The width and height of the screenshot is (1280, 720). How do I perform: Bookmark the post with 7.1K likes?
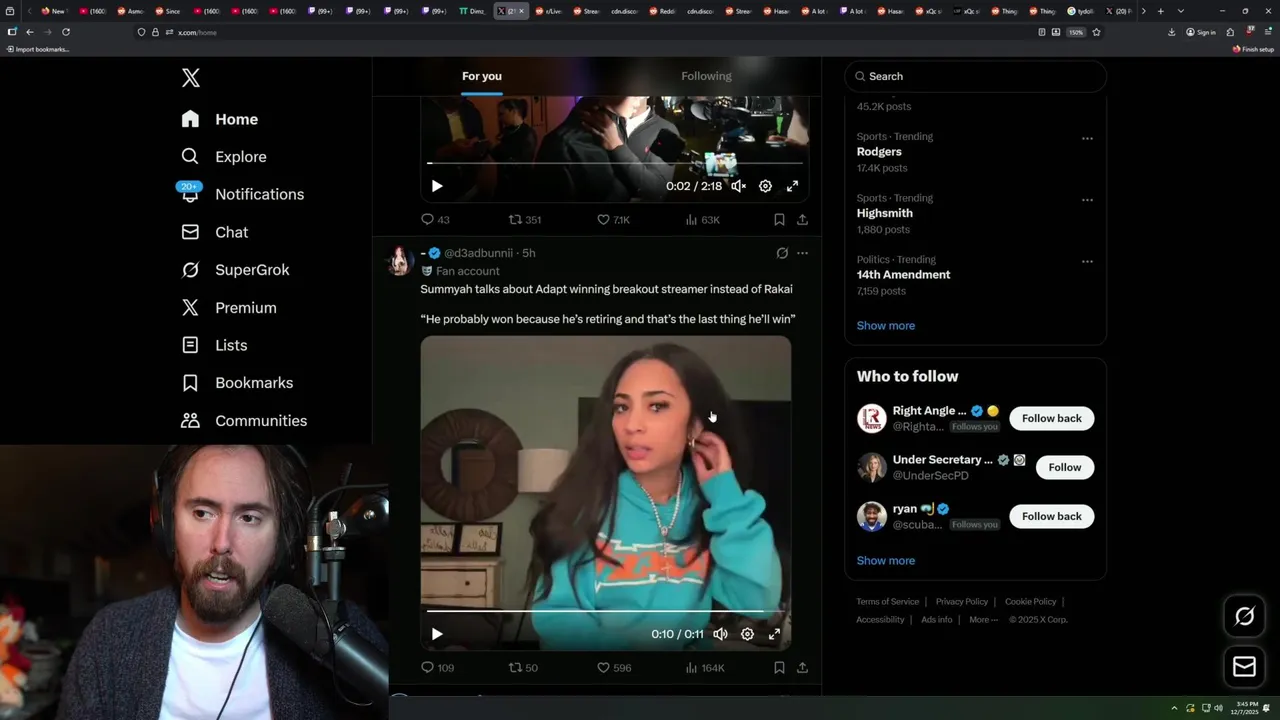[779, 220]
